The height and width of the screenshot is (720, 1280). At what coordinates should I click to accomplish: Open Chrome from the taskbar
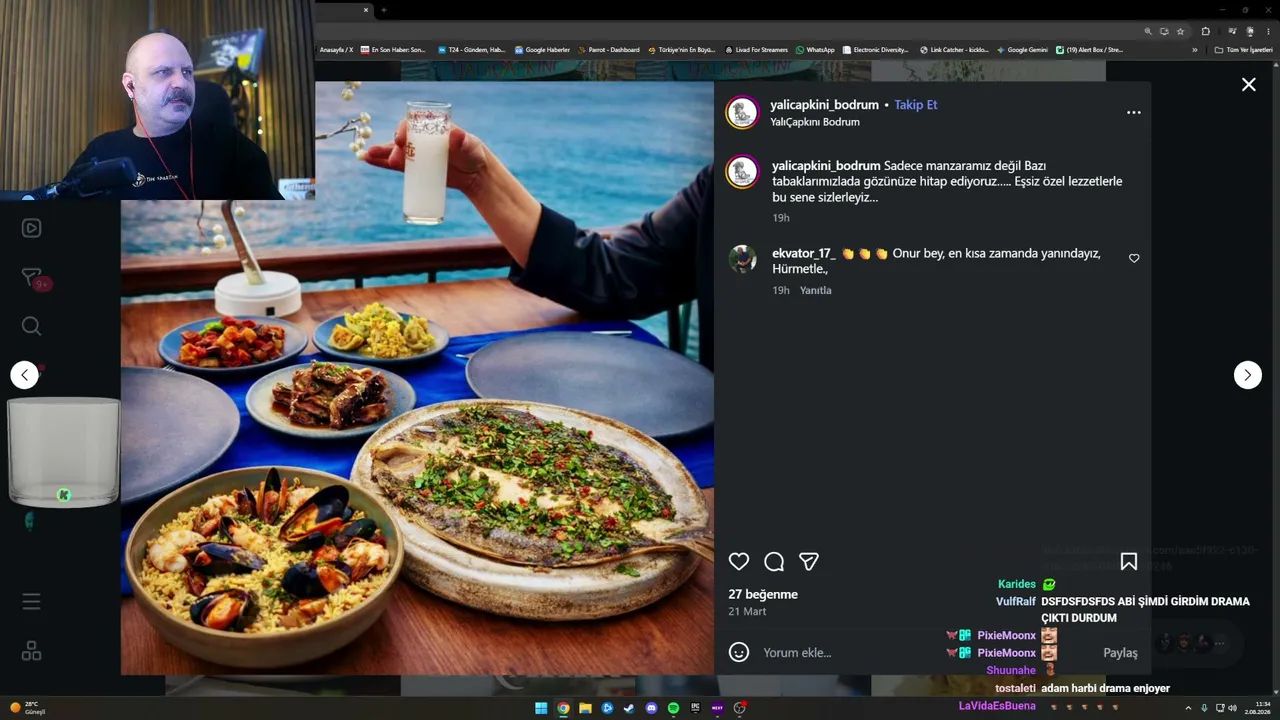tap(563, 708)
